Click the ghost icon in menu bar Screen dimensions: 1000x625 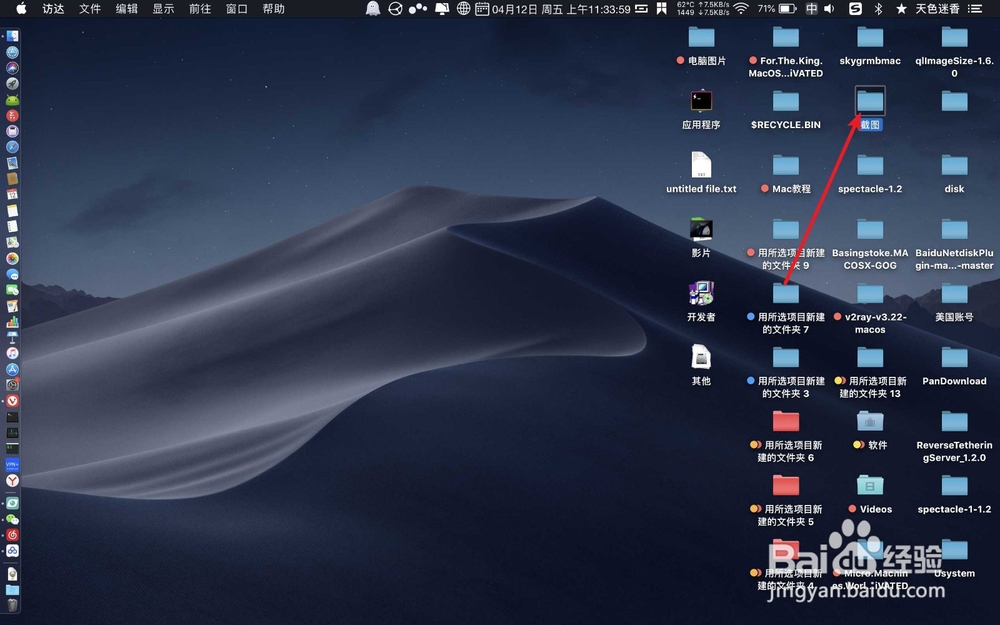click(372, 8)
